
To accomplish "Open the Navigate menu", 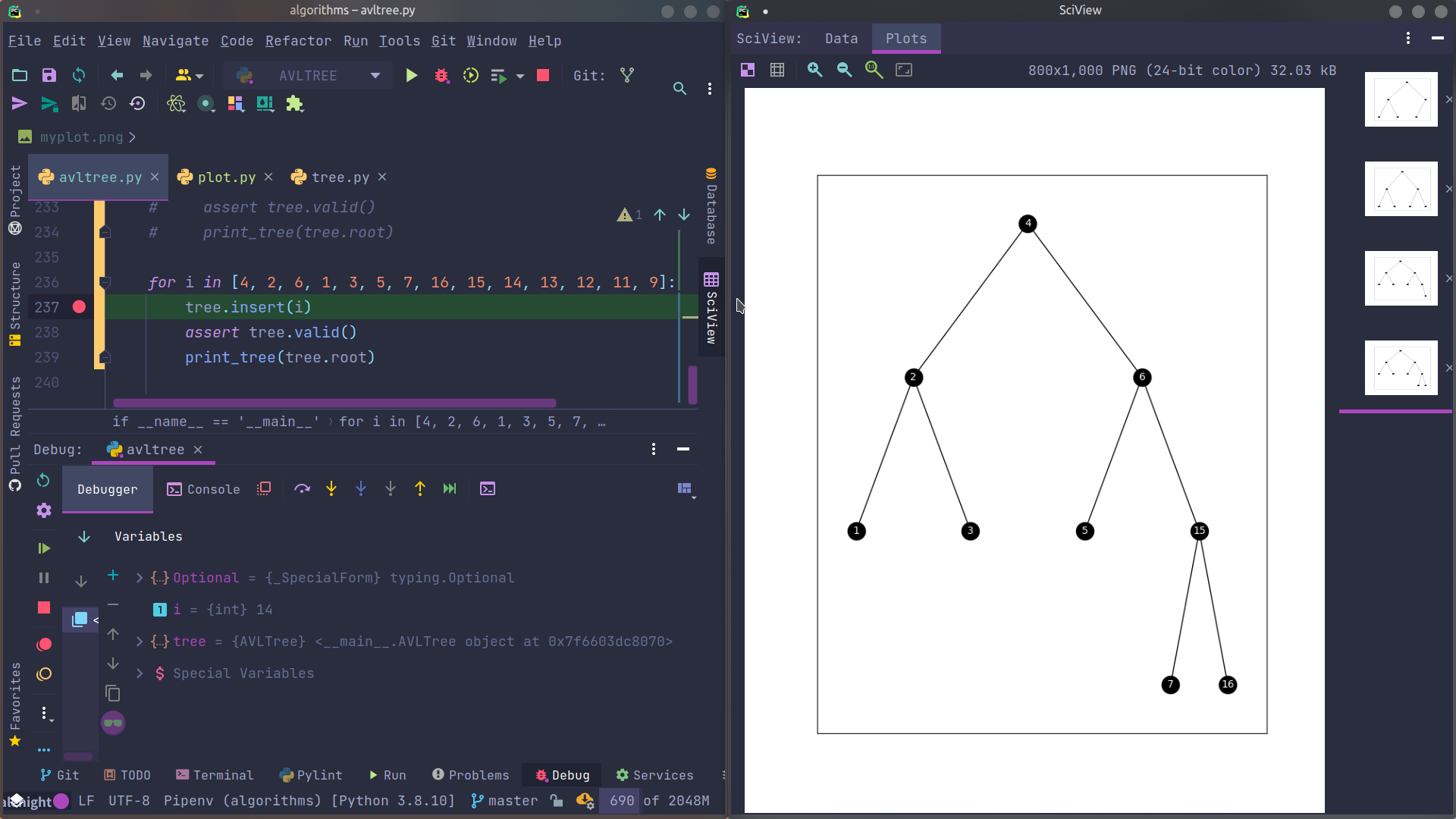I will (175, 41).
